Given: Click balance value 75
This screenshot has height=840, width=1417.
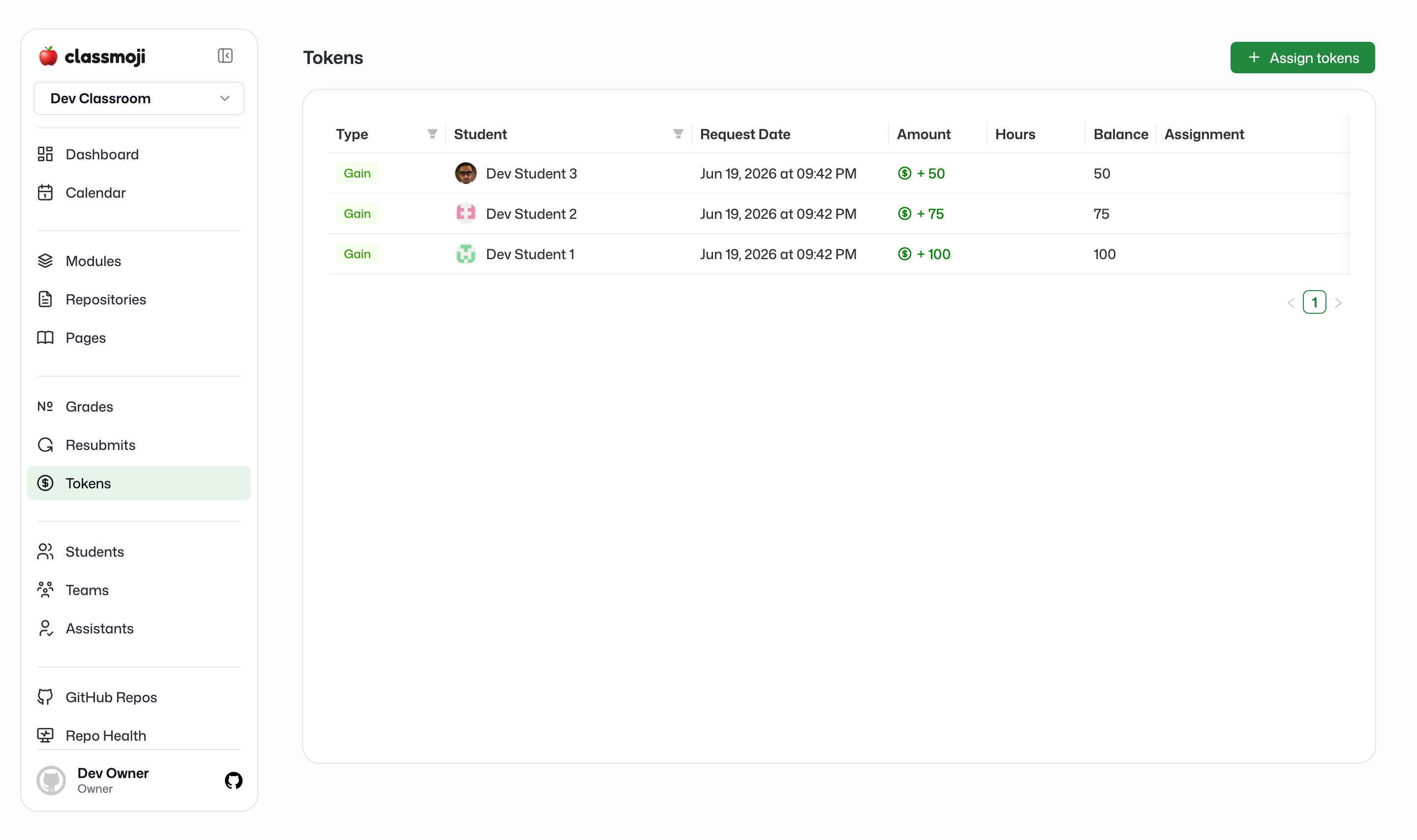Looking at the screenshot, I should (x=1101, y=214).
